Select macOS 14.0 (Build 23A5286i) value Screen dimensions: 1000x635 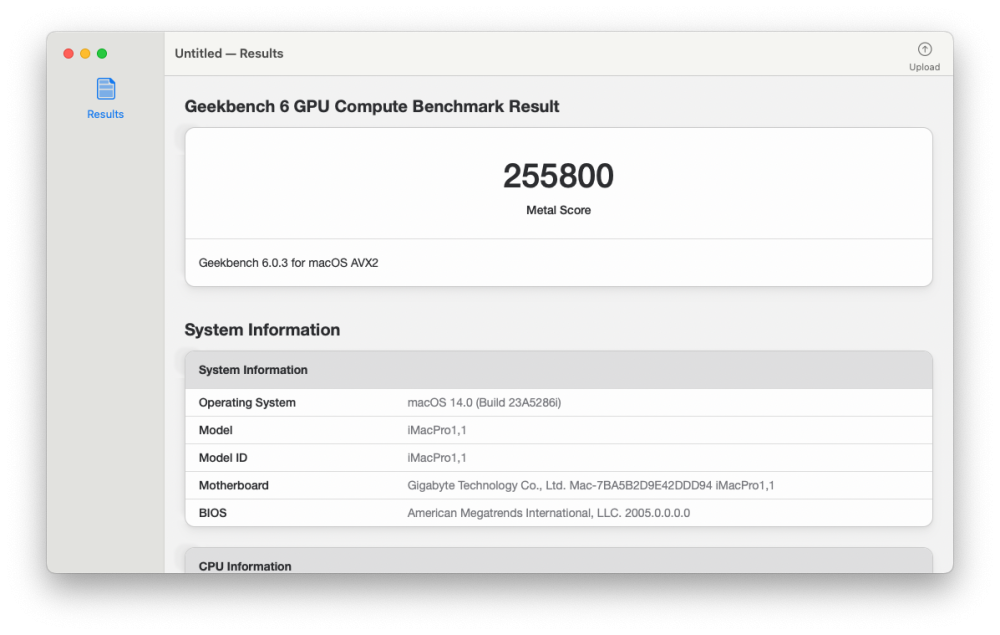484,403
